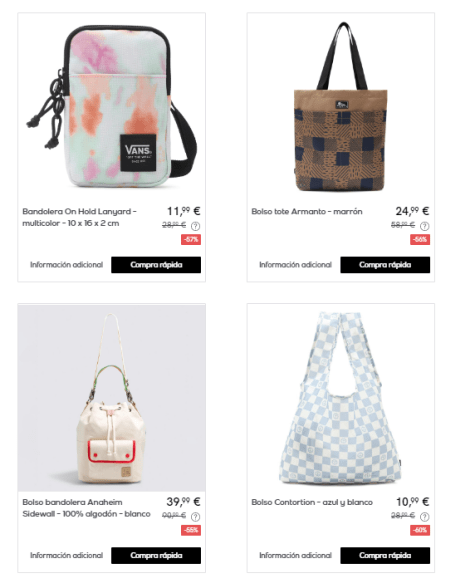Click Compra rápida for Anaheim Sidewall bag
This screenshot has height=588, width=475.
coord(156,555)
